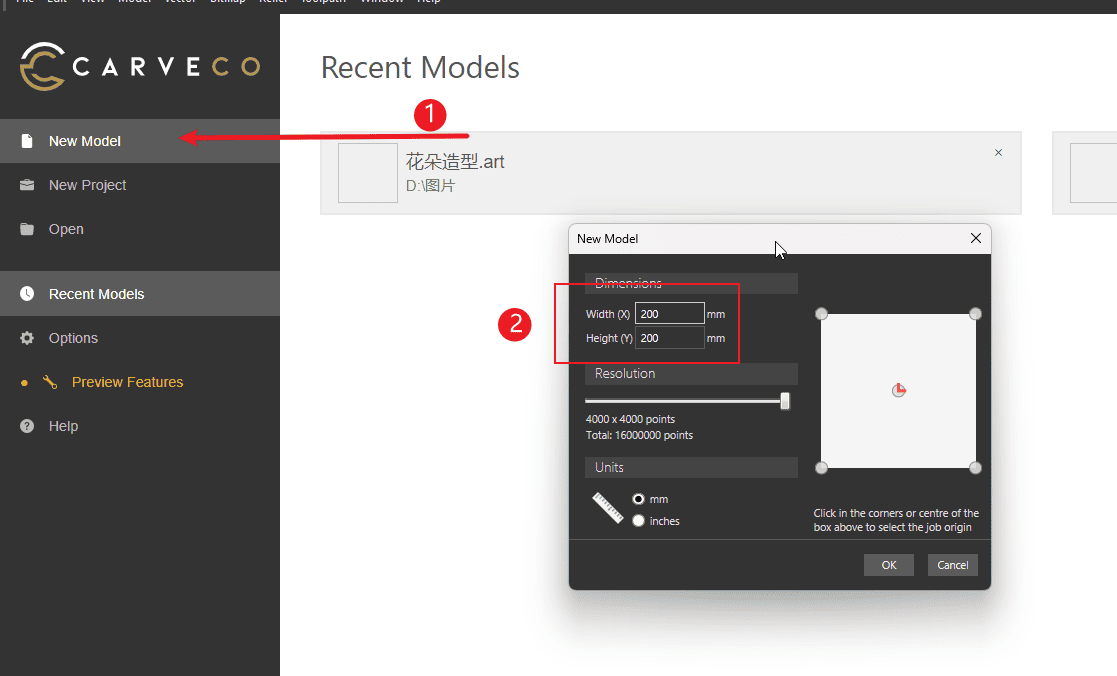Click the Open folder icon in sidebar

click(x=27, y=229)
